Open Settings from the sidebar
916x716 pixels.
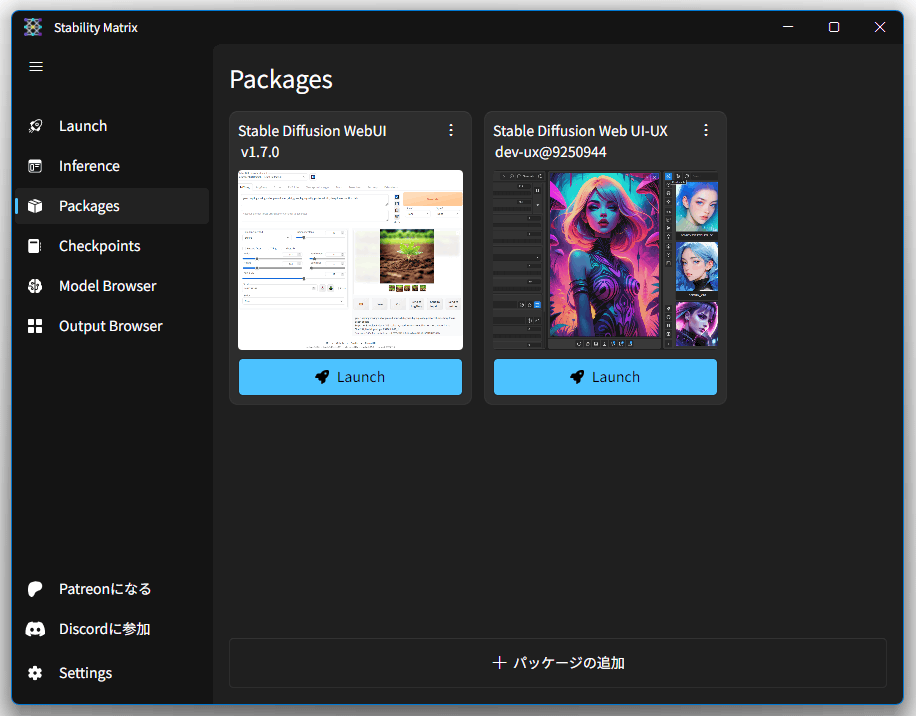(x=112, y=673)
